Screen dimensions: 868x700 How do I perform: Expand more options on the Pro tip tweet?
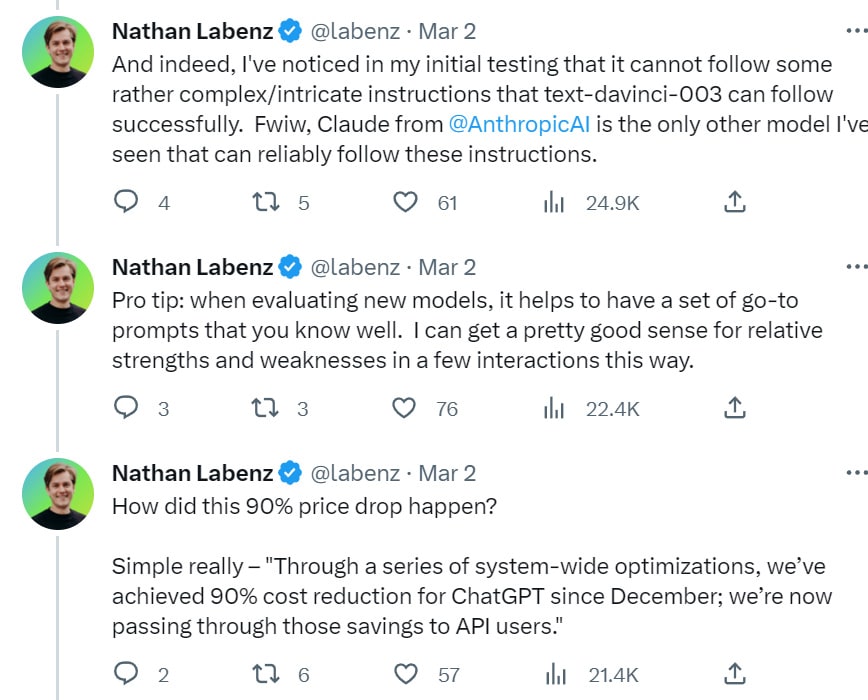[x=856, y=267]
